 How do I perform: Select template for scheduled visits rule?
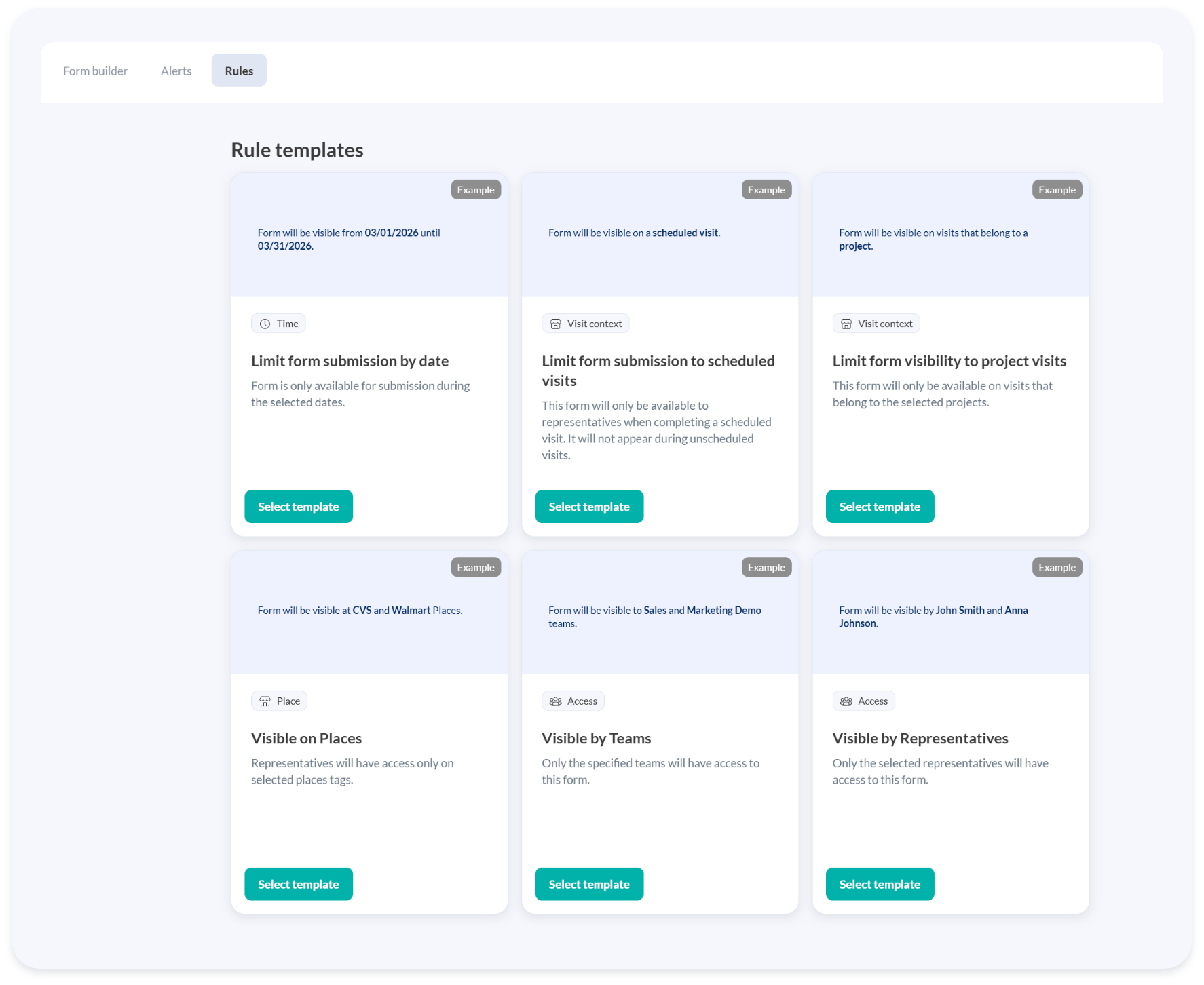point(588,507)
